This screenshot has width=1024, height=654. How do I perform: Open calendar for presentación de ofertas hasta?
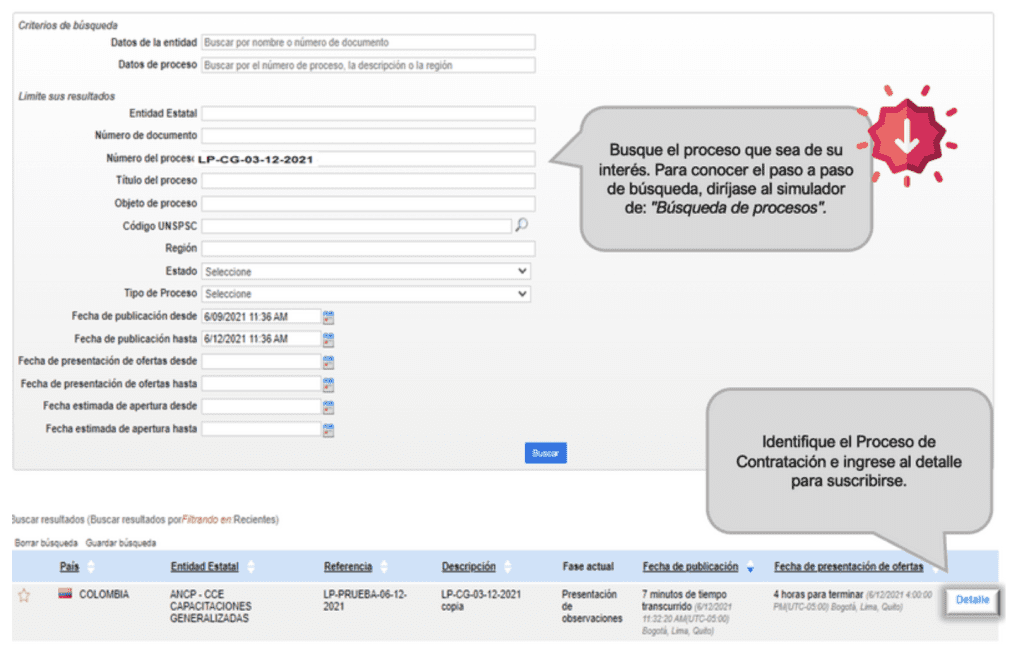pos(328,384)
